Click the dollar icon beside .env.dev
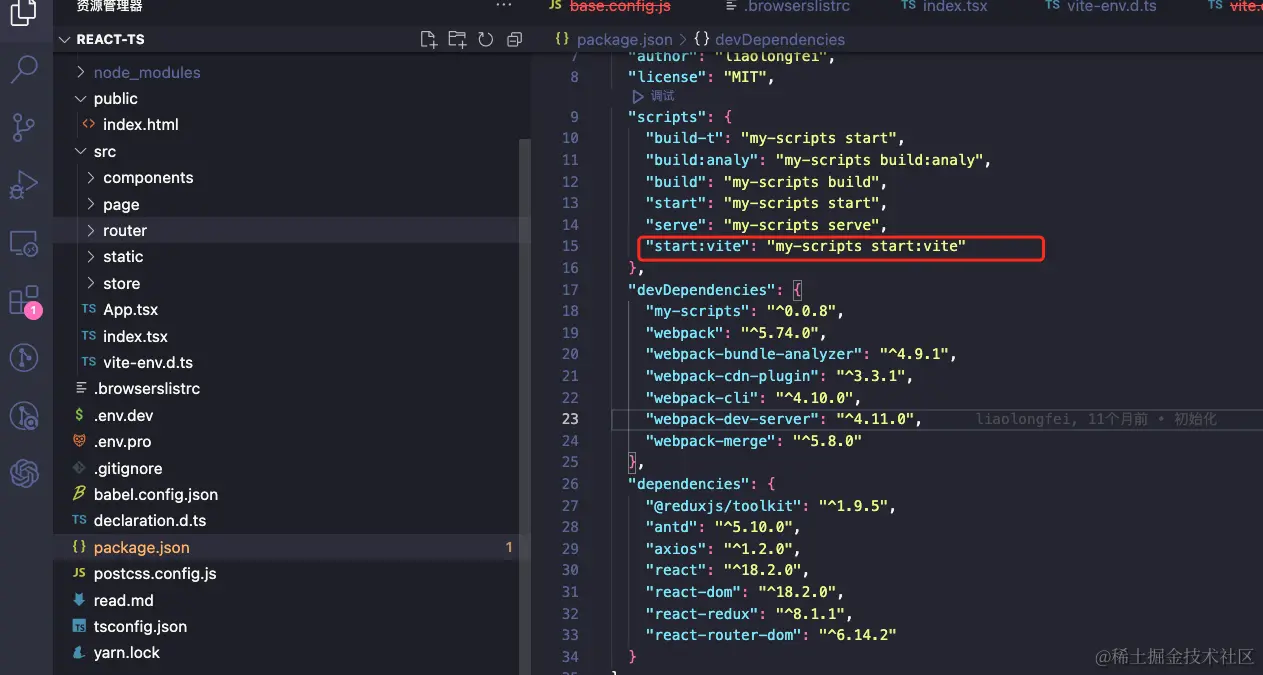This screenshot has height=675, width=1263. pyautogui.click(x=79, y=415)
